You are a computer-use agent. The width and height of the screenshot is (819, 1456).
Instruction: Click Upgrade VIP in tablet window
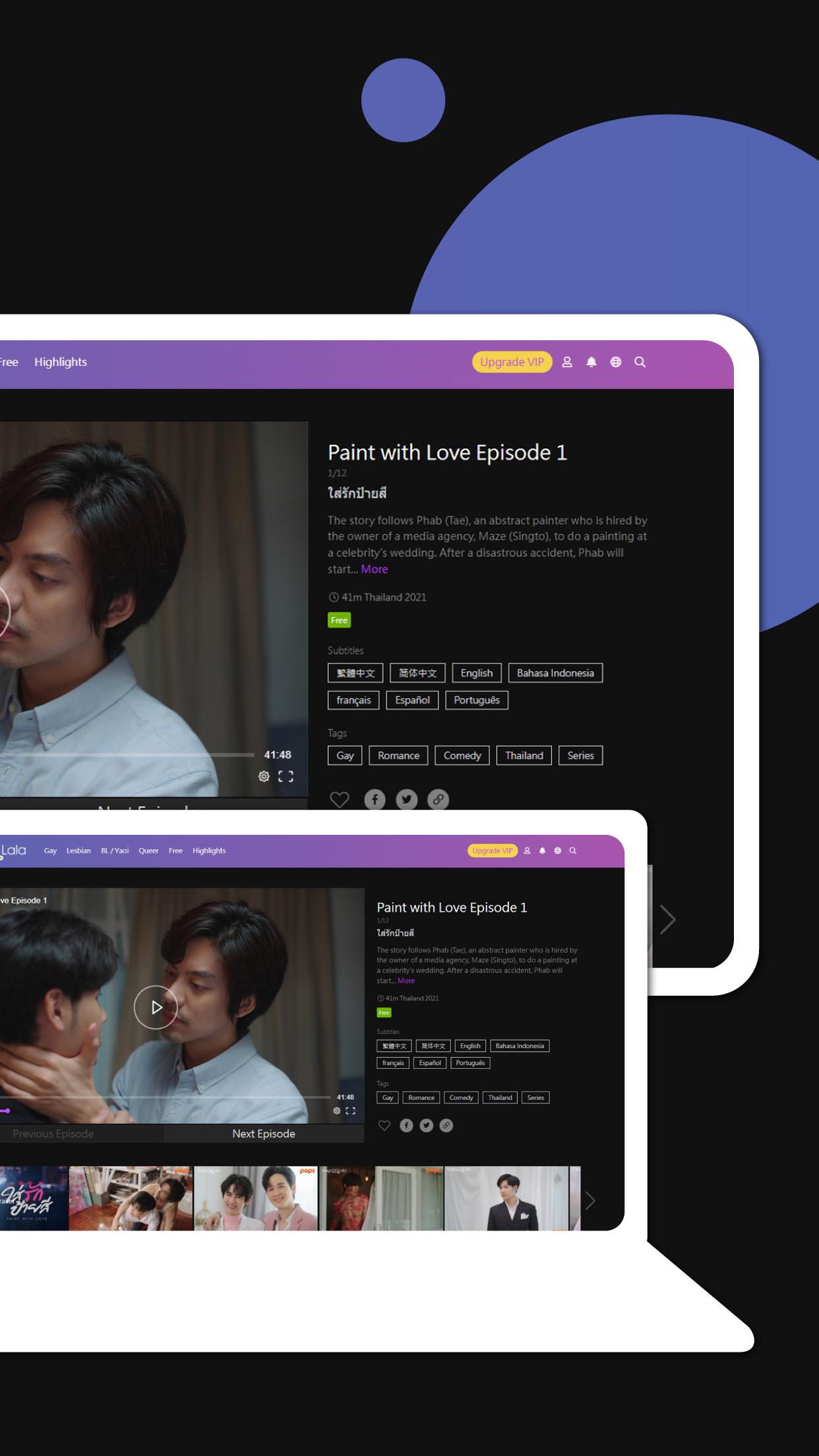point(512,362)
